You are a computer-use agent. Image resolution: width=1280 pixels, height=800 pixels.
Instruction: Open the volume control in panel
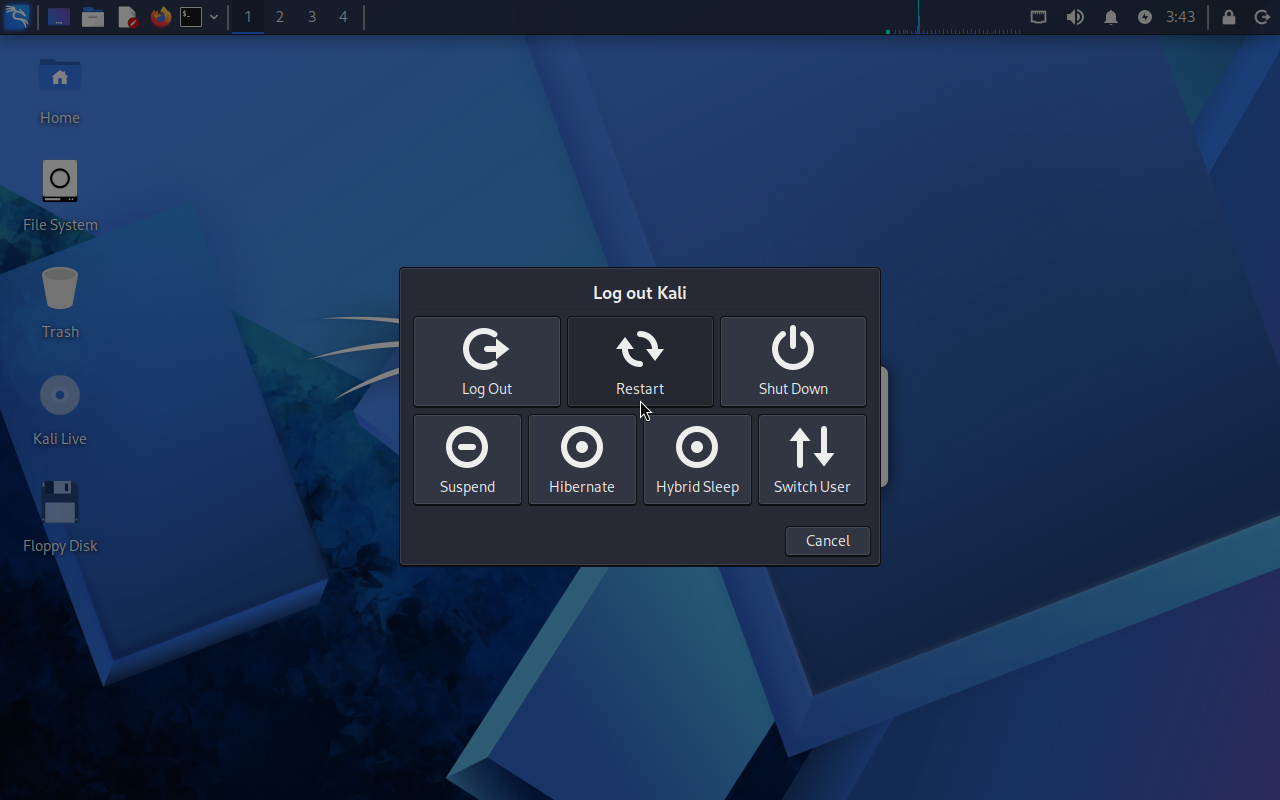pos(1075,17)
